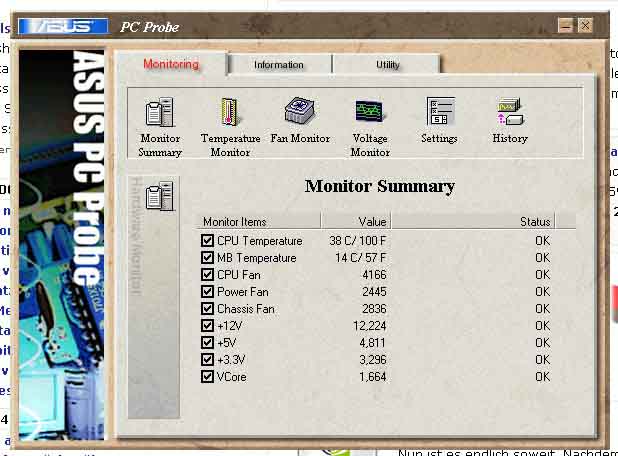Image resolution: width=618 pixels, height=456 pixels.
Task: Open the History icon
Action: click(510, 112)
